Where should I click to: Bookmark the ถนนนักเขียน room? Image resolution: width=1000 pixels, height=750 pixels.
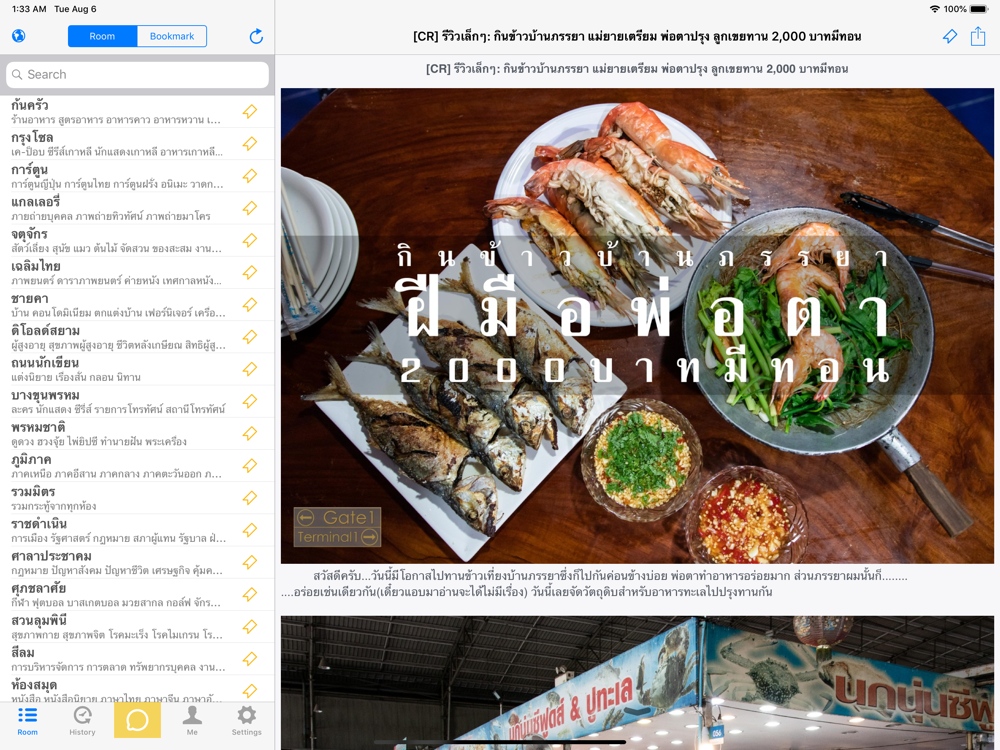(x=250, y=369)
